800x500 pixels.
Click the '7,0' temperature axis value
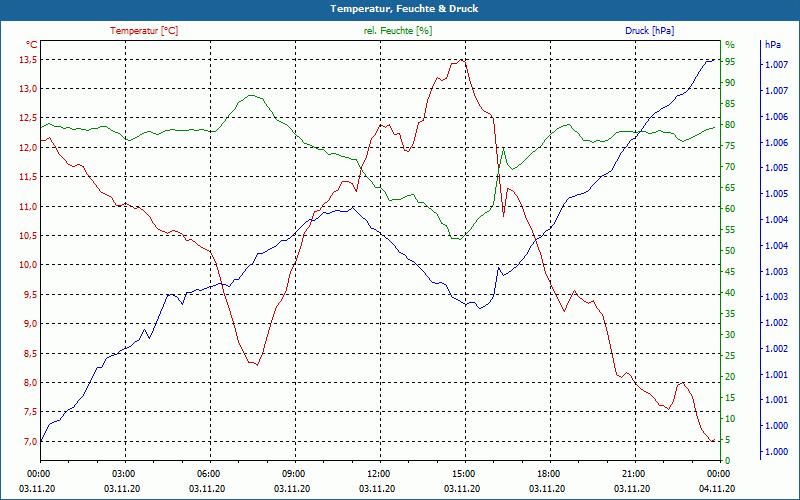[x=30, y=441]
